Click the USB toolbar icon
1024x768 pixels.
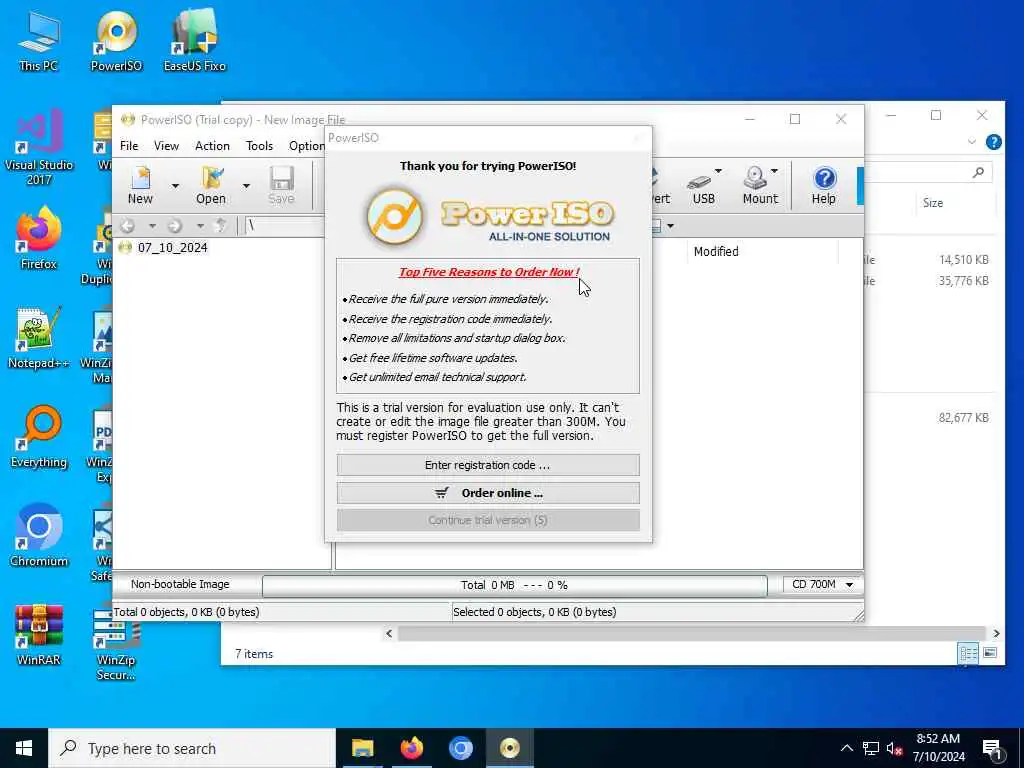pyautogui.click(x=703, y=185)
